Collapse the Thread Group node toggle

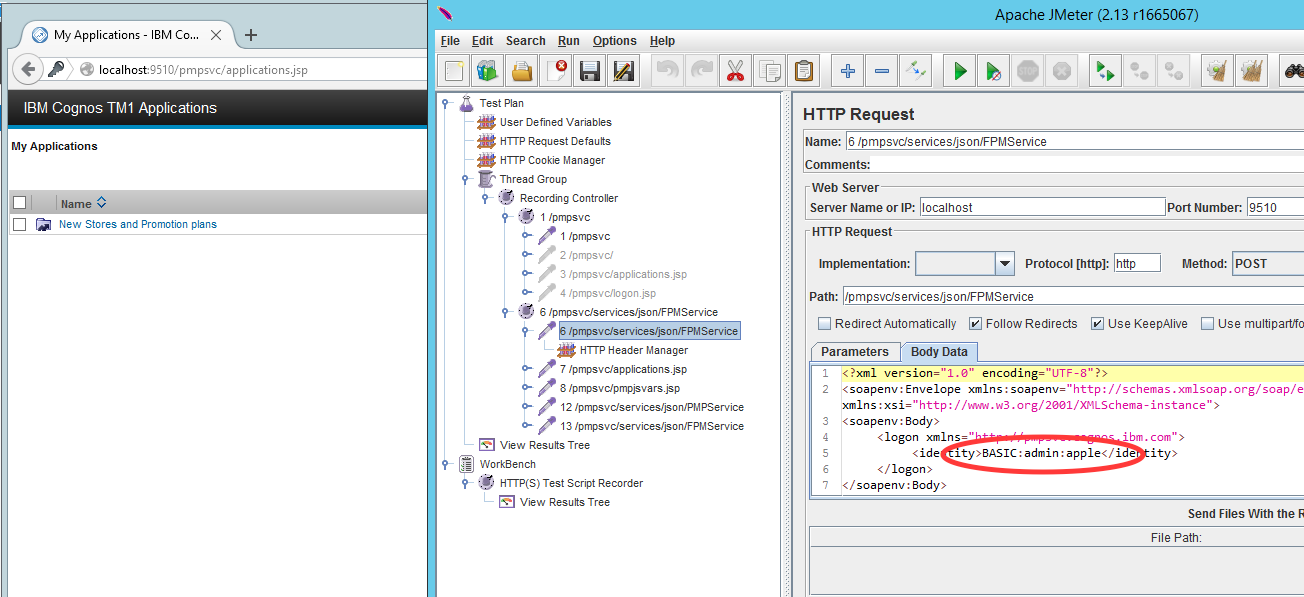[x=466, y=179]
